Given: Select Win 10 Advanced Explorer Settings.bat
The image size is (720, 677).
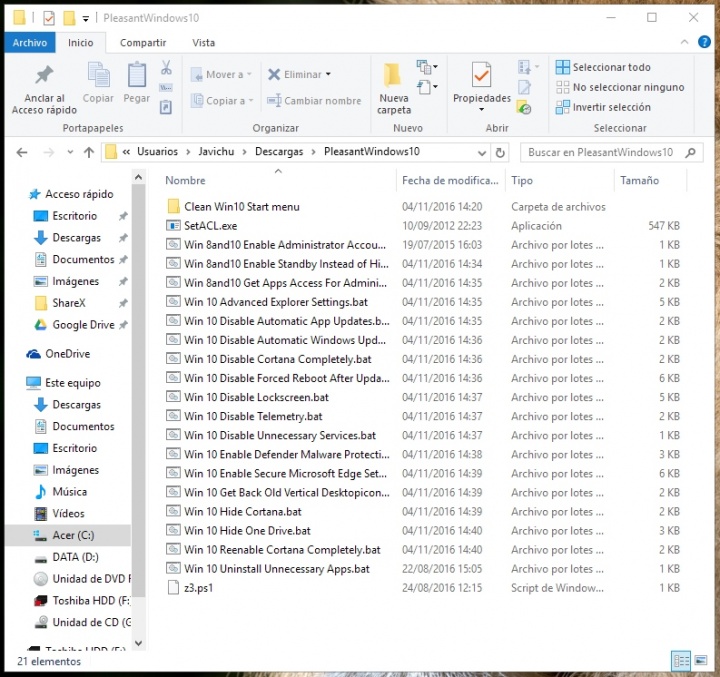Looking at the screenshot, I should [x=267, y=302].
